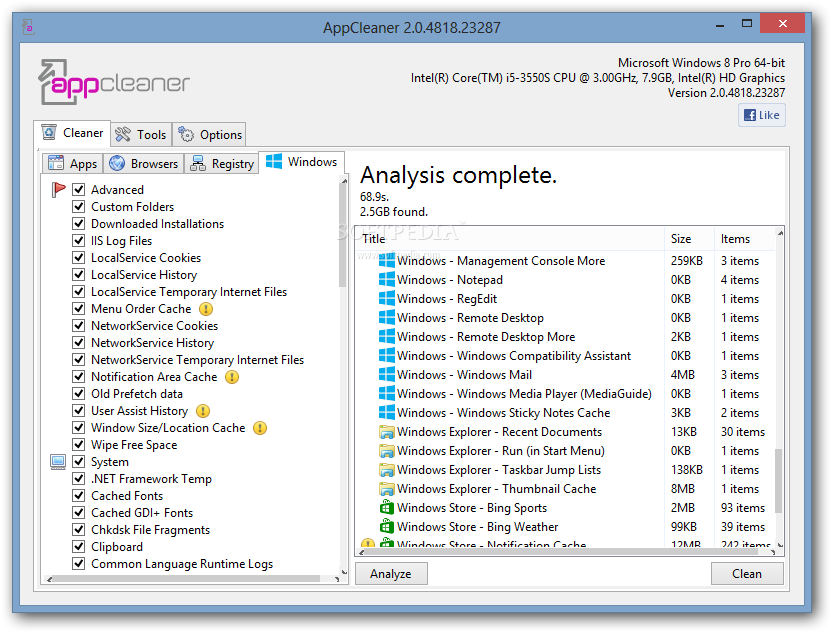Click the warning icon next to Menu Order Cache
The height and width of the screenshot is (633, 832).
(206, 309)
